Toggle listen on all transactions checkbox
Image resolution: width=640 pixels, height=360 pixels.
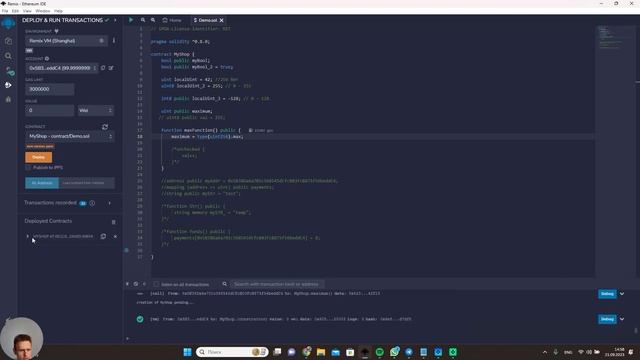[156, 284]
